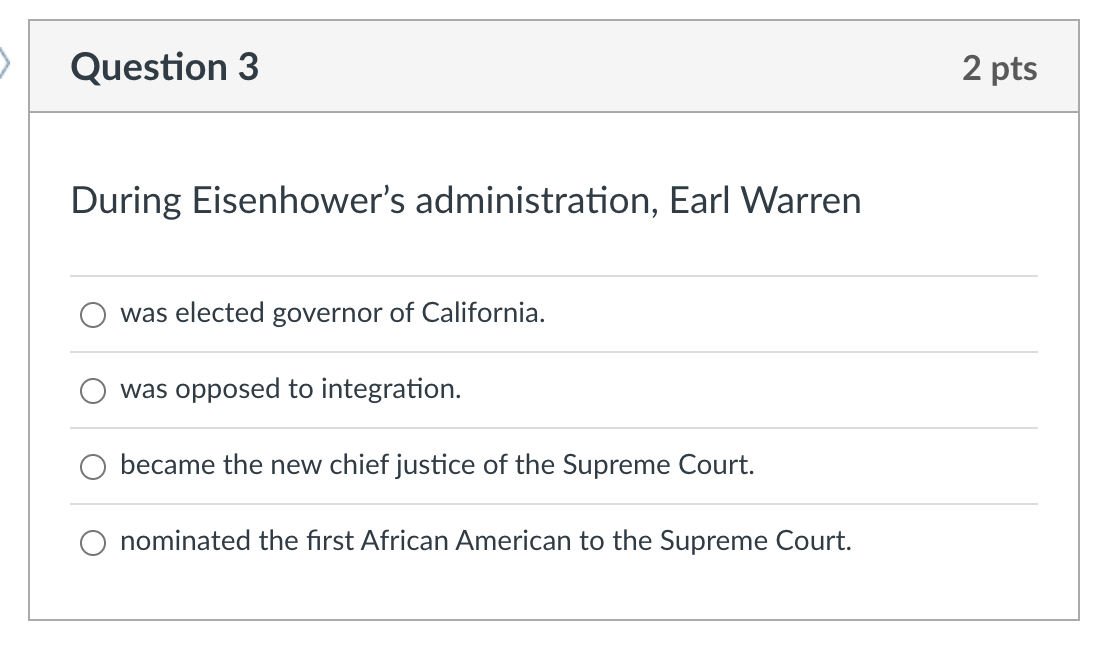Choose the 'was opposed to integration' radio button
Screen dimensions: 1100x654
93,391
